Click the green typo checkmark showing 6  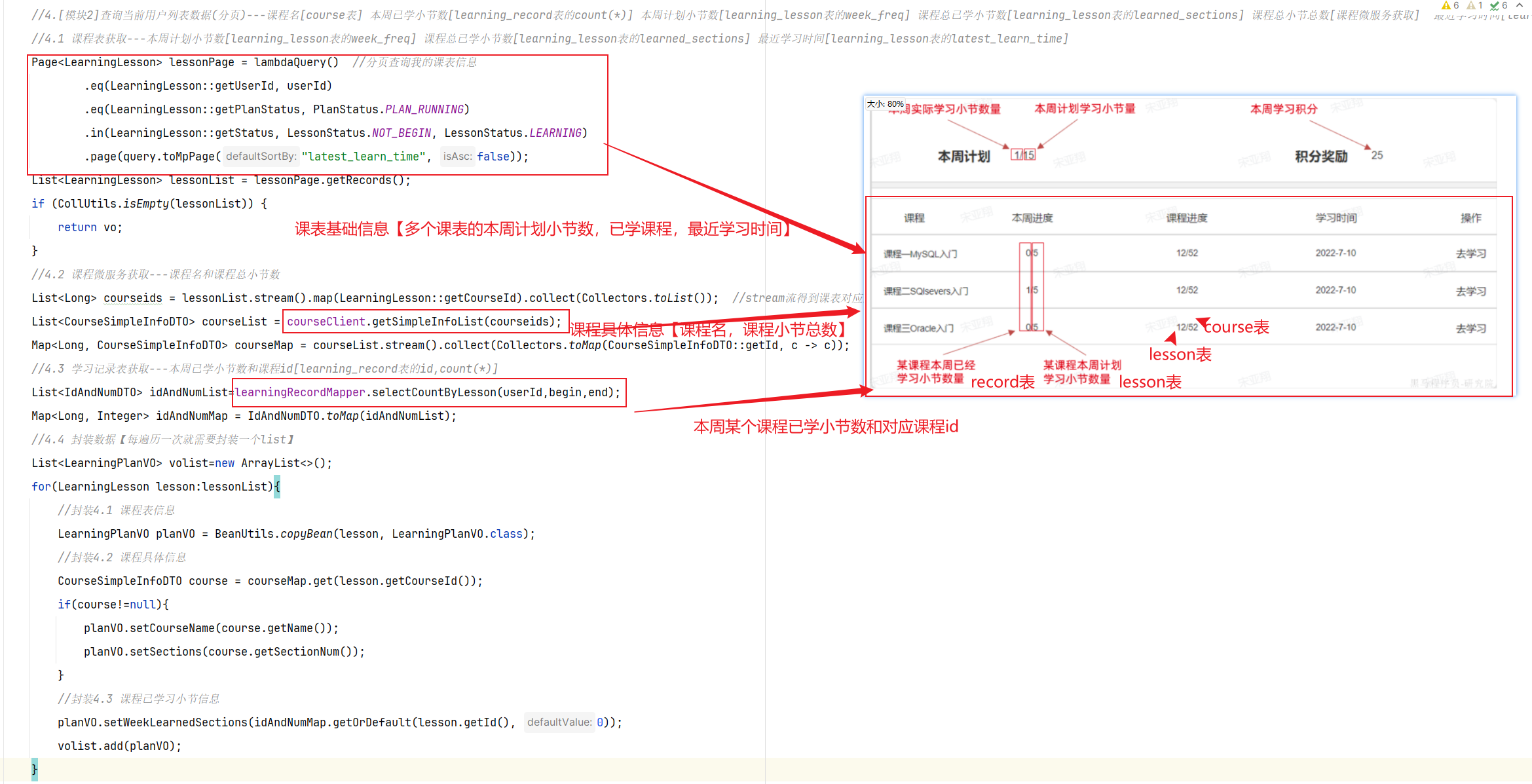click(1499, 5)
